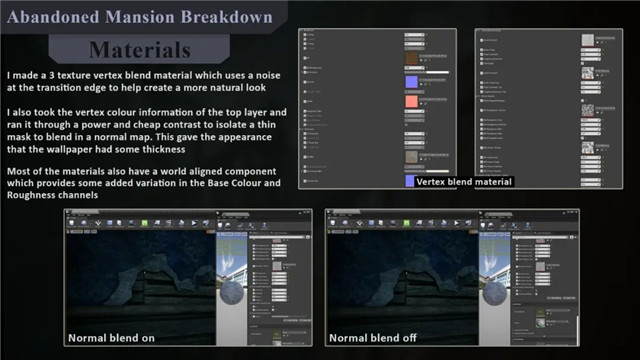Viewport: 640px width, 360px height.
Task: Click green Bridge icon in 'Normal blend on' toolbar
Action: pyautogui.click(x=144, y=223)
